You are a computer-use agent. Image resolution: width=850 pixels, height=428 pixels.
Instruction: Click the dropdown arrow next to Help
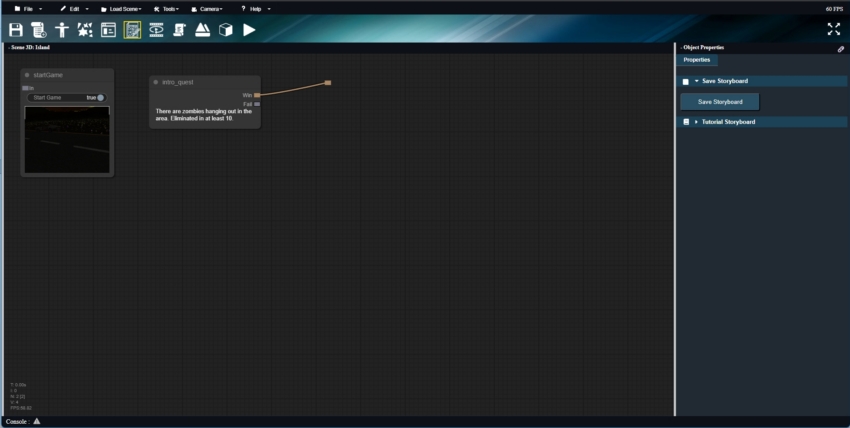click(x=269, y=9)
